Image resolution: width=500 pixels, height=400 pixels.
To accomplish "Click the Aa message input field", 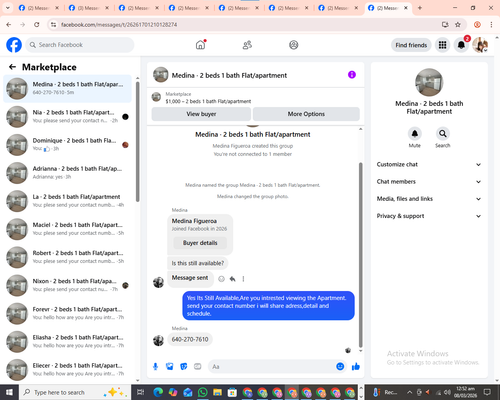I will pos(271,367).
